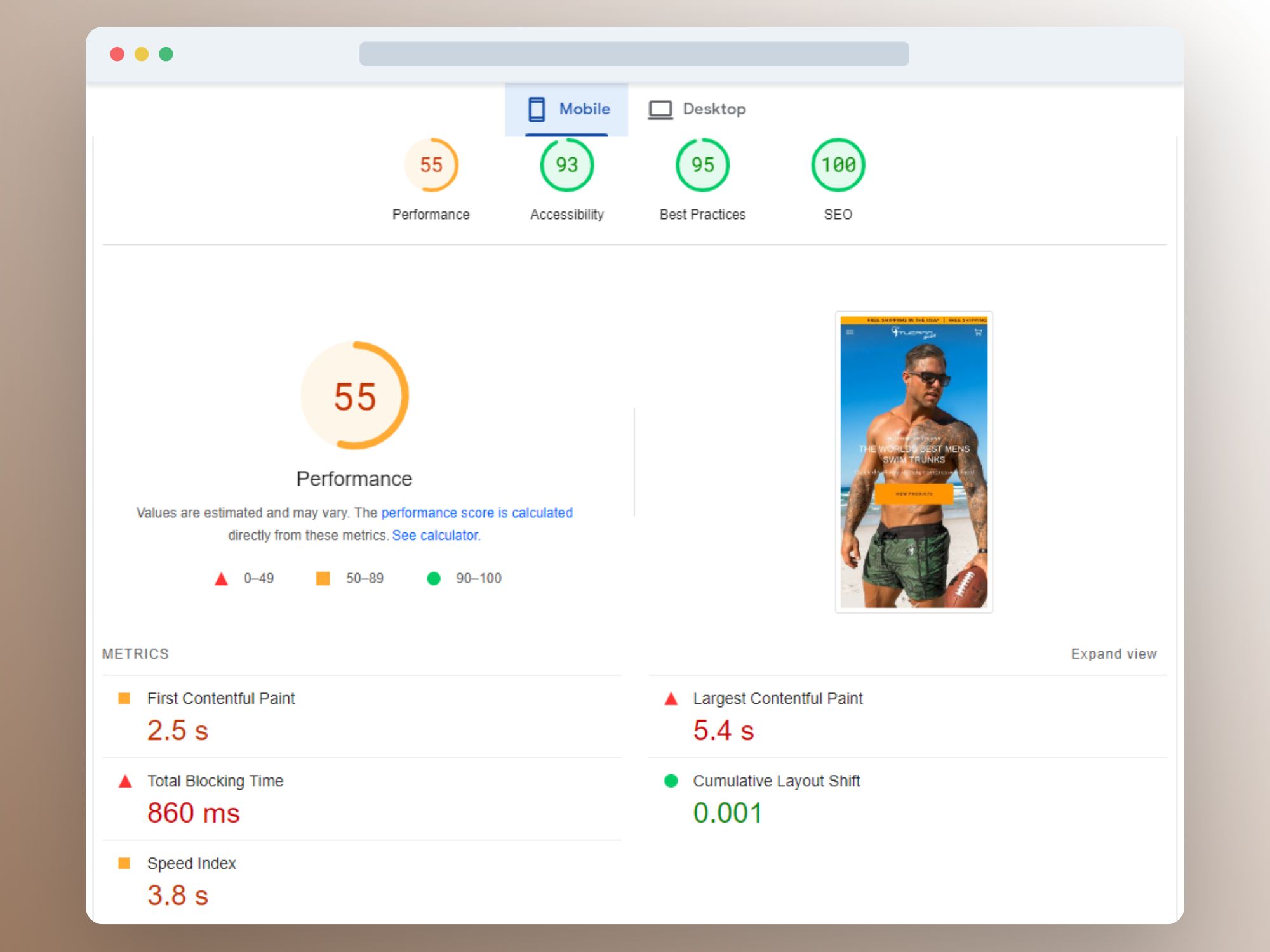1270x952 pixels.
Task: Click the '5.4 s' value
Action: coord(724,731)
